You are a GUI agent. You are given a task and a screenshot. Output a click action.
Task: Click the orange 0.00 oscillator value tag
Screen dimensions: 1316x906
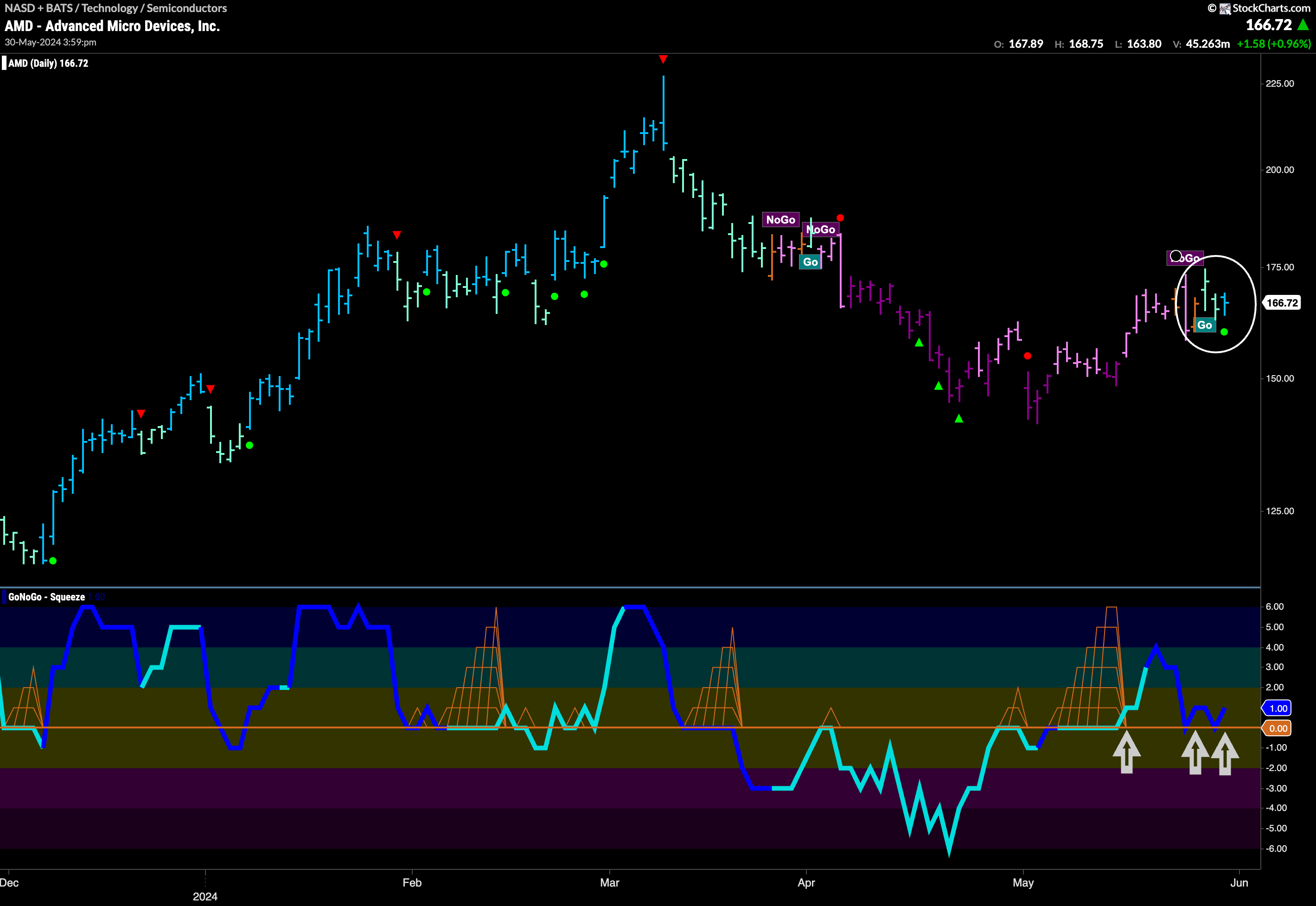(1278, 728)
